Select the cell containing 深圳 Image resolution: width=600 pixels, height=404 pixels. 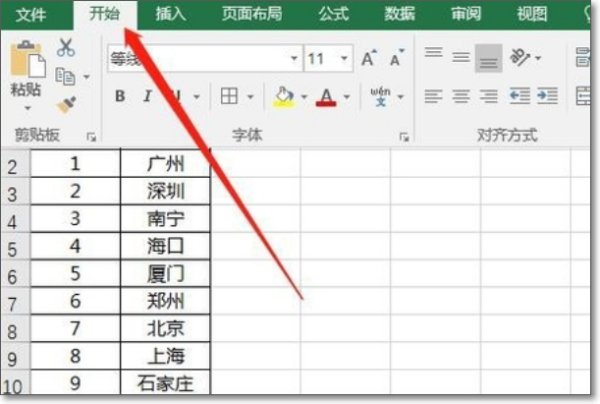pyautogui.click(x=165, y=191)
